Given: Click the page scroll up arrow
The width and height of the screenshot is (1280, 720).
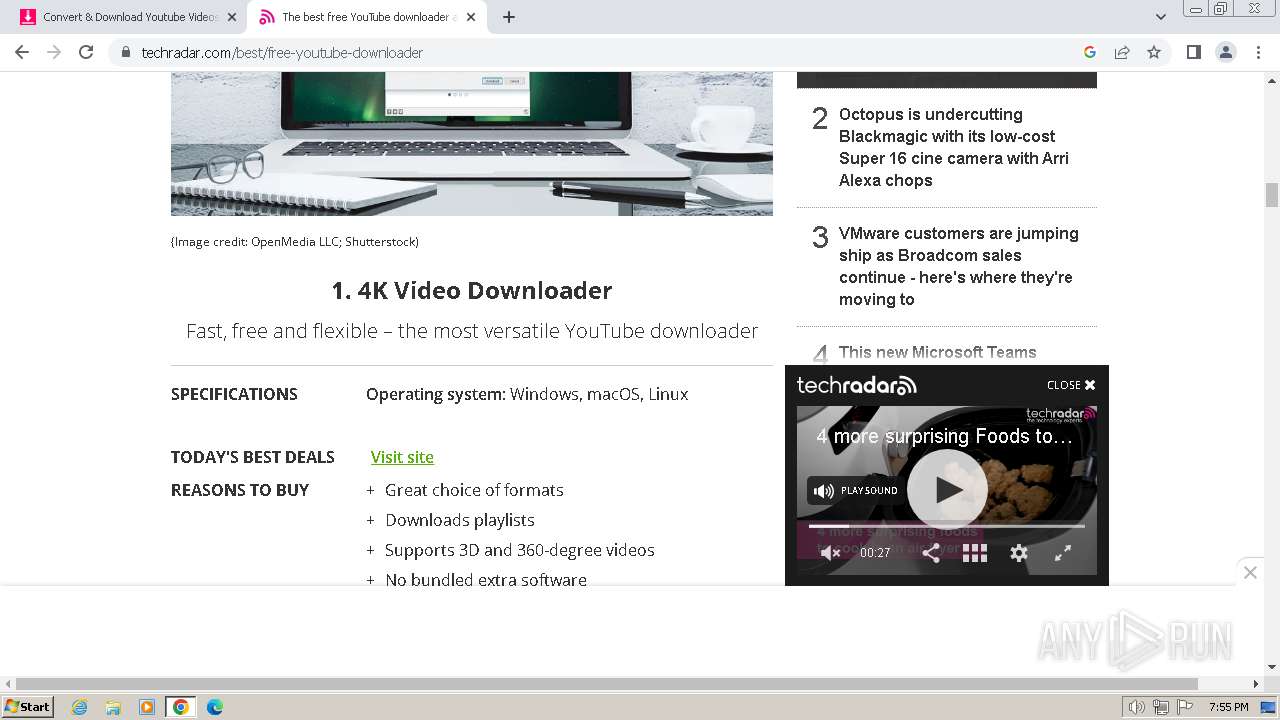Looking at the screenshot, I should click(x=1272, y=79).
